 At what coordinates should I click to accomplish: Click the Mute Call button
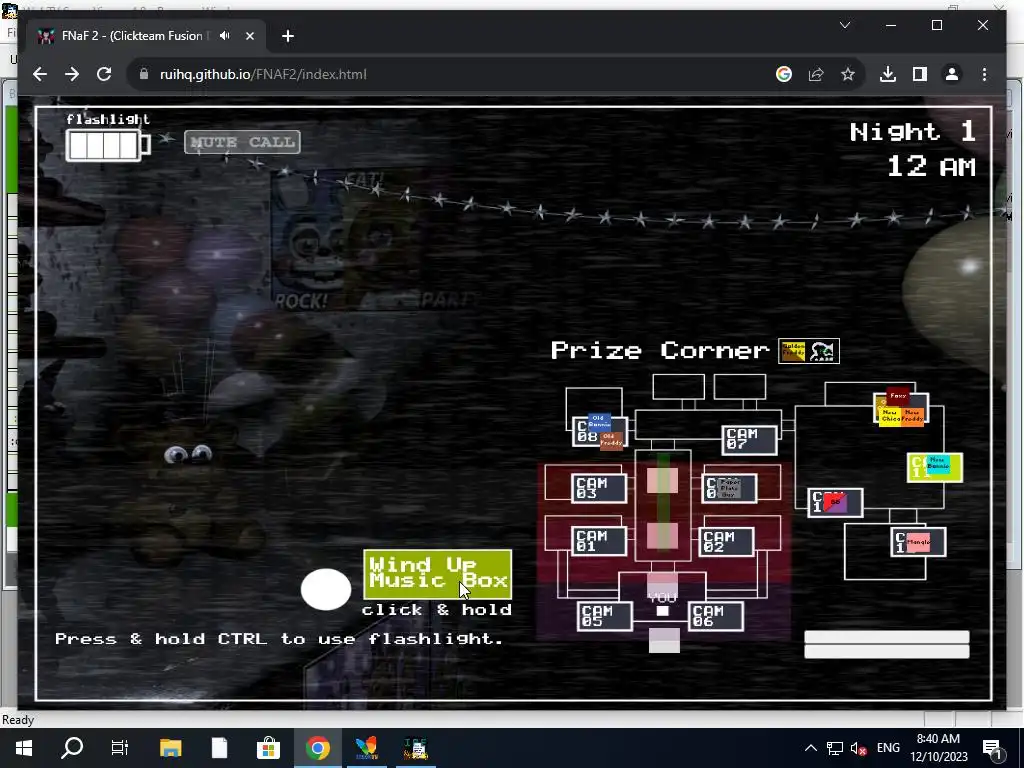pos(242,142)
